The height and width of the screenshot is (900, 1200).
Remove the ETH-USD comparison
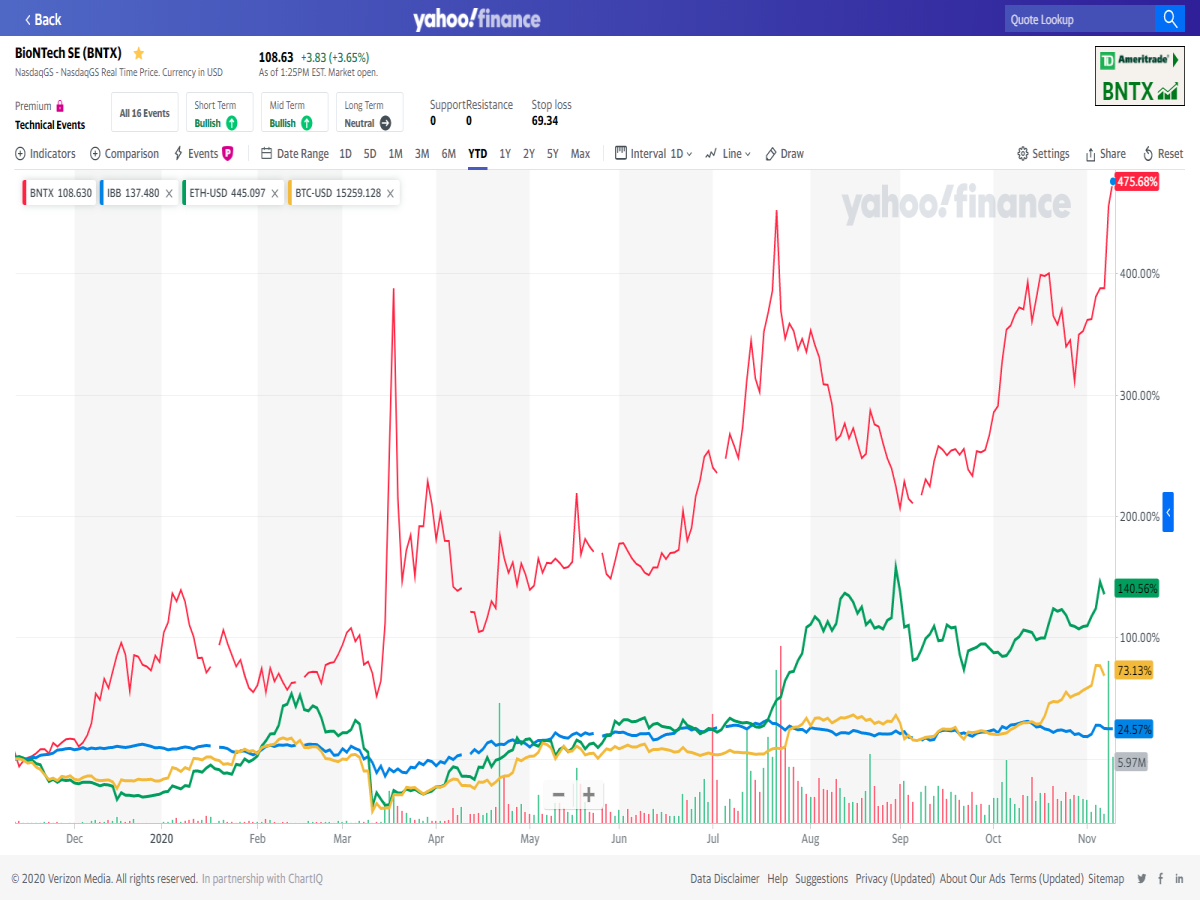pyautogui.click(x=275, y=194)
